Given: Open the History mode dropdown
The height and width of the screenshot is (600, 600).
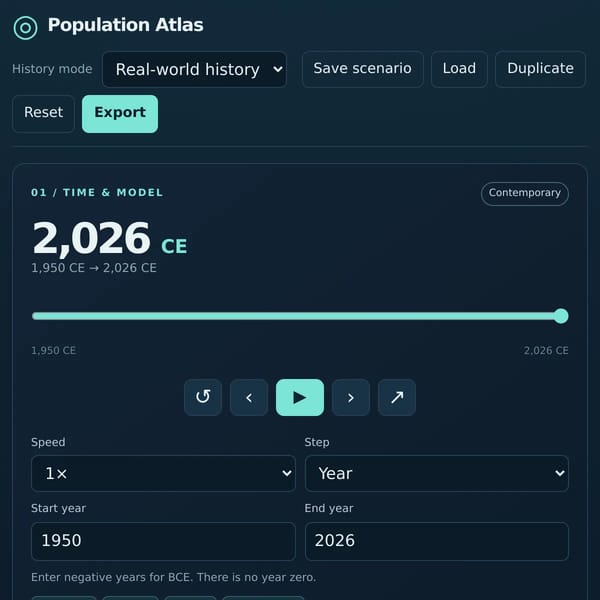Looking at the screenshot, I should (194, 69).
